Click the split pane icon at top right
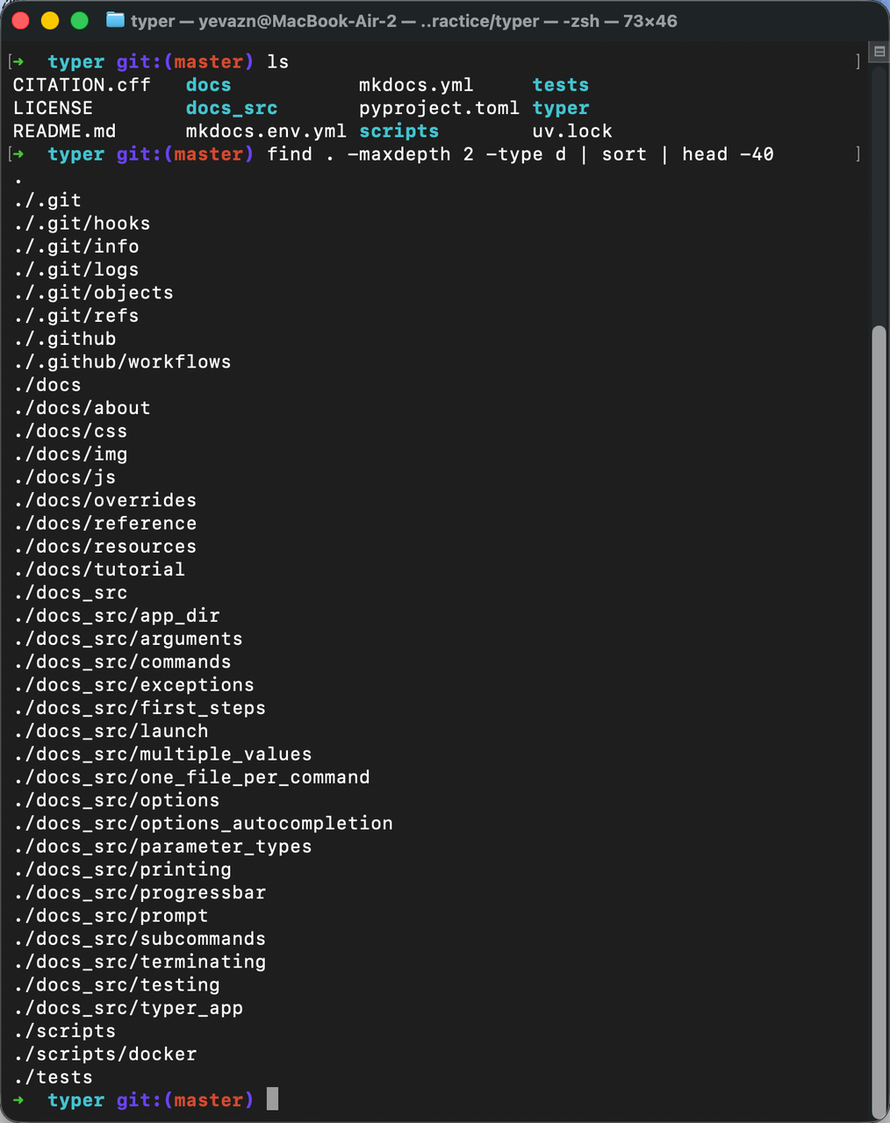Image resolution: width=890 pixels, height=1123 pixels. [x=879, y=52]
